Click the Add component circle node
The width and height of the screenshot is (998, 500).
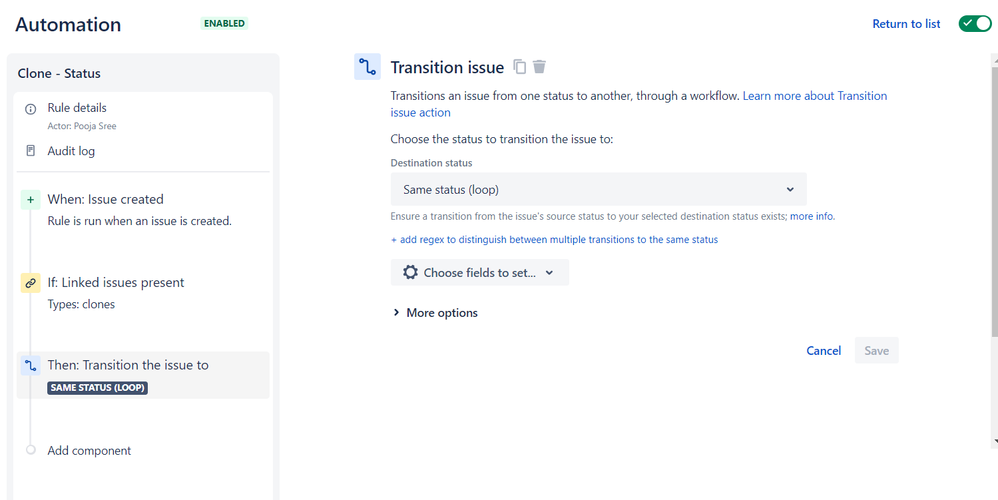pos(30,450)
